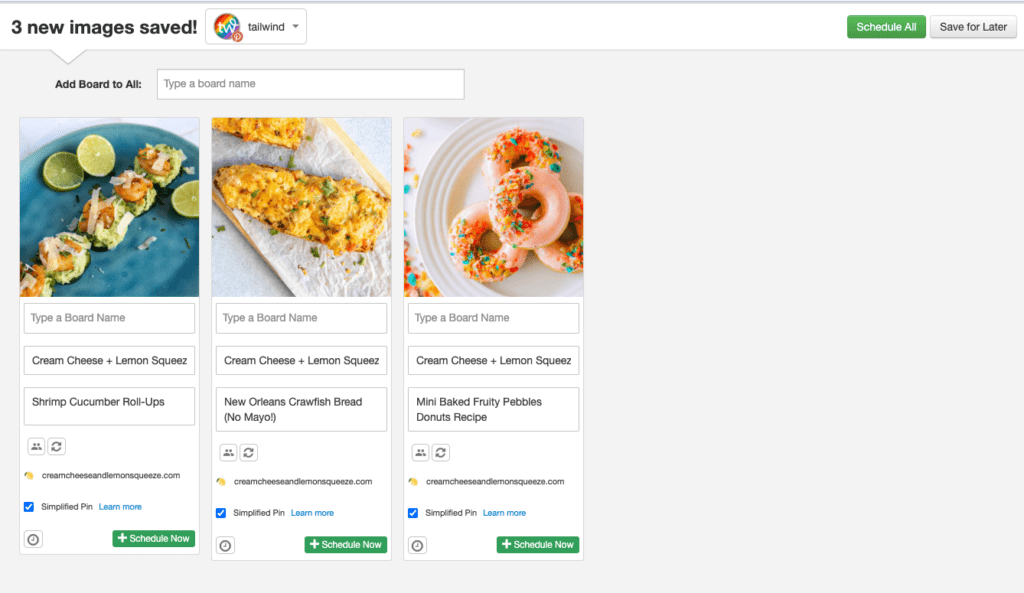Image resolution: width=1024 pixels, height=593 pixels.
Task: Click the source URL on Shrimp Cucumber card
Action: point(111,475)
